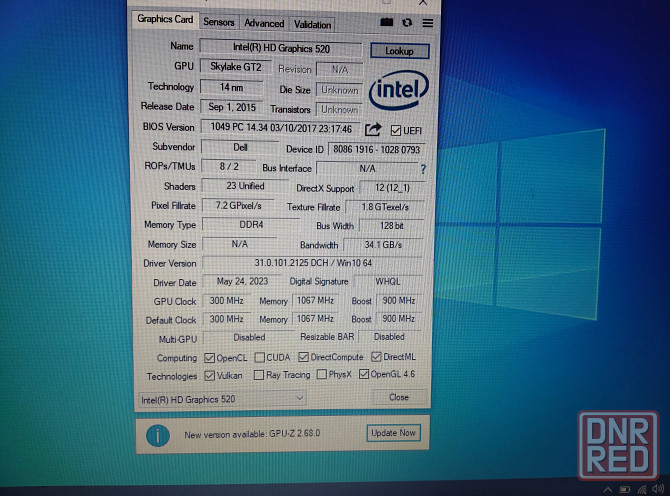
Task: Click the Bandwidth value 34.1 GB/s
Action: point(383,245)
